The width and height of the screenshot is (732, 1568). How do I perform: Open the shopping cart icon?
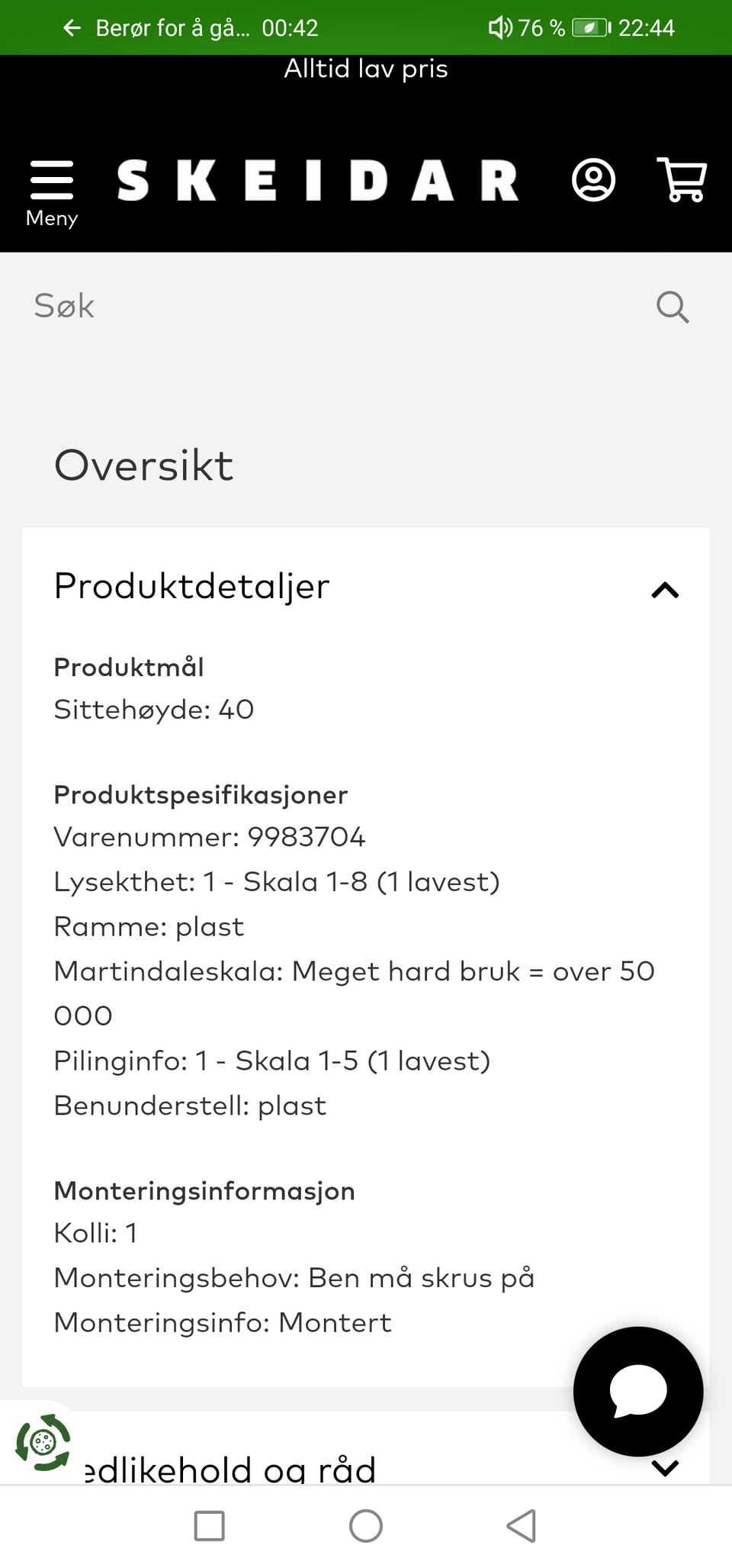click(682, 180)
